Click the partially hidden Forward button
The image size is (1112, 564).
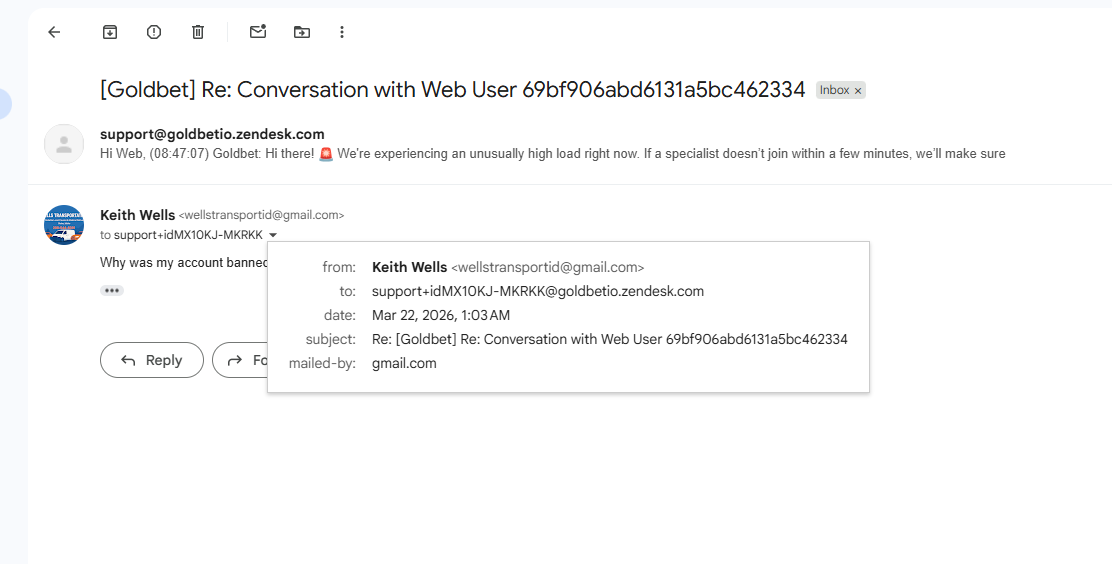click(x=240, y=360)
